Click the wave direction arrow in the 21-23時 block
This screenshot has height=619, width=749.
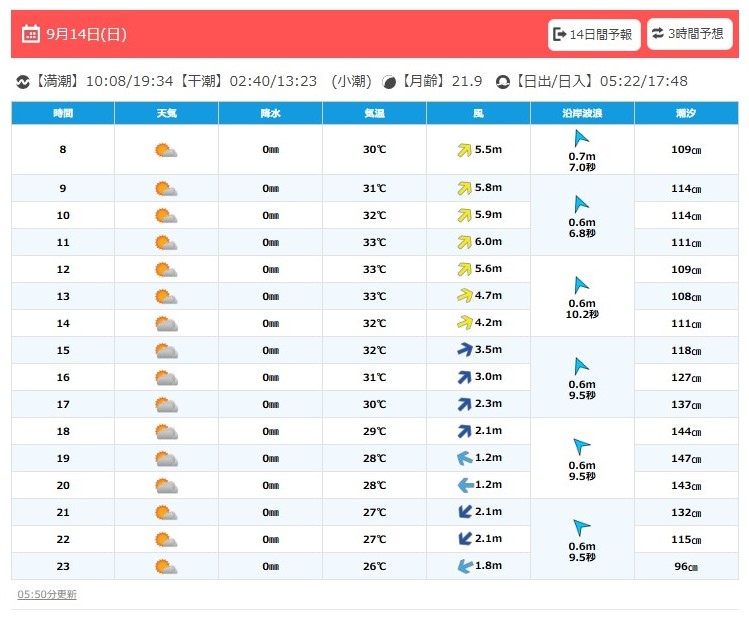click(581, 528)
